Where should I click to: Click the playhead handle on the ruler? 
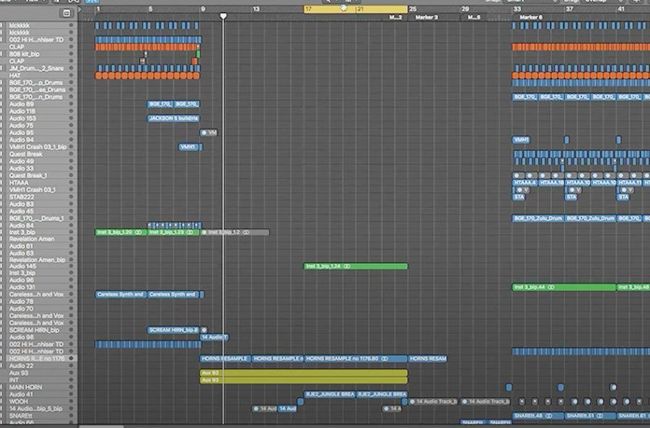222,15
